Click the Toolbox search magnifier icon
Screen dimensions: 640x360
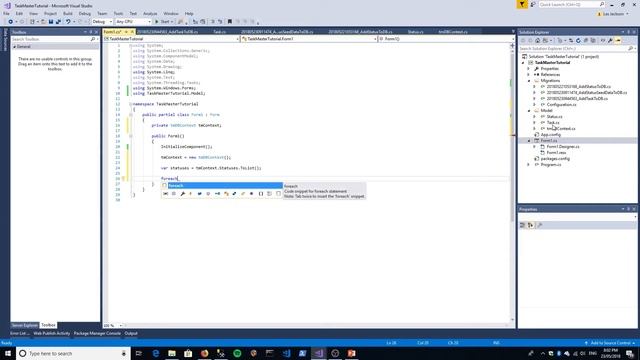tap(93, 39)
